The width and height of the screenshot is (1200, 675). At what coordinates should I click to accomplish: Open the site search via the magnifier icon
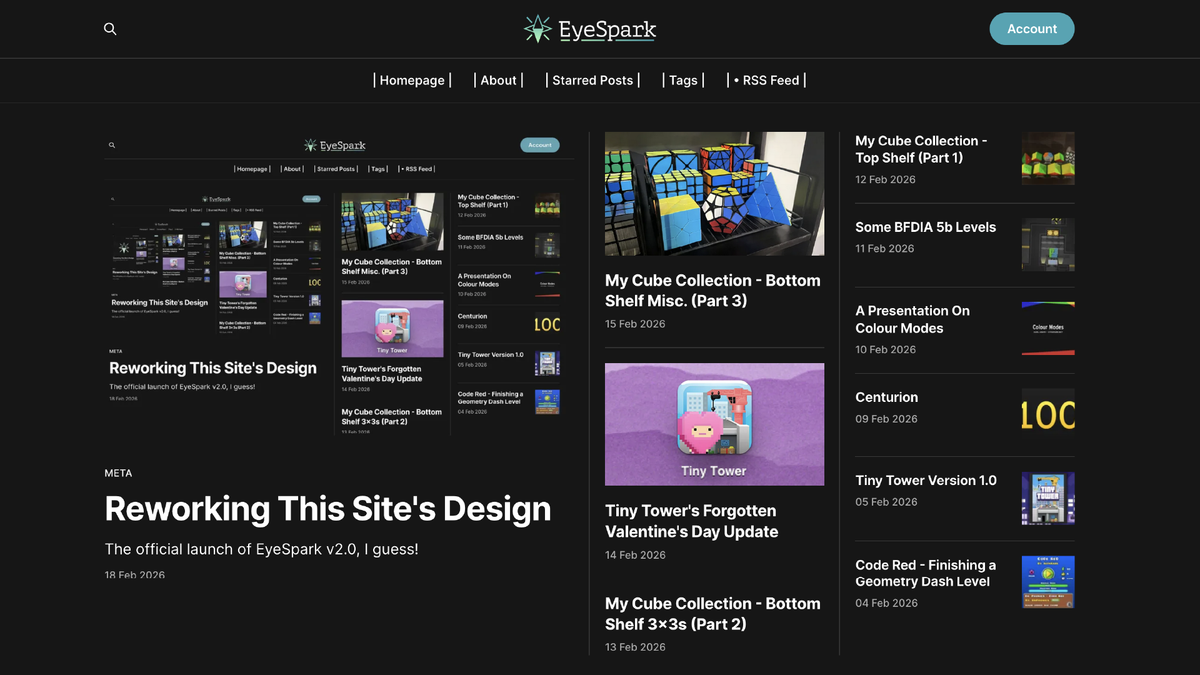(110, 29)
